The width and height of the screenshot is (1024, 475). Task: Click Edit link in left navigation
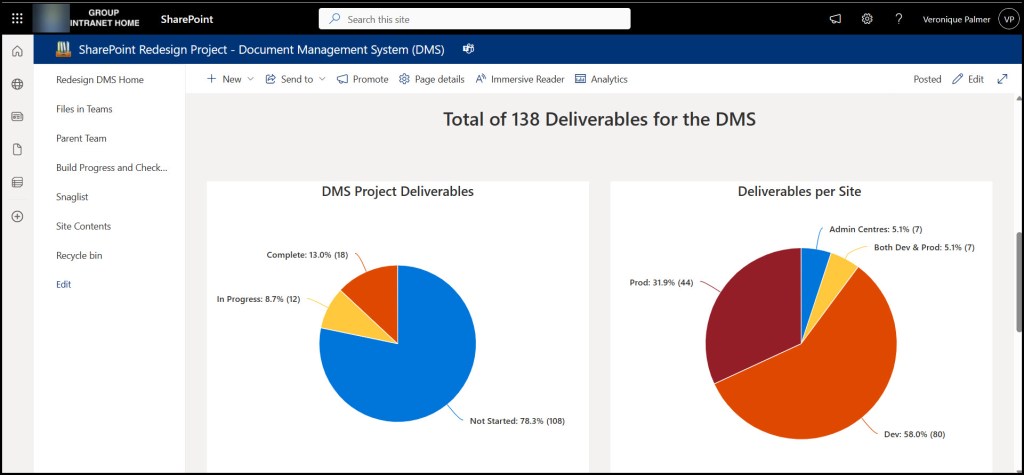[x=64, y=284]
